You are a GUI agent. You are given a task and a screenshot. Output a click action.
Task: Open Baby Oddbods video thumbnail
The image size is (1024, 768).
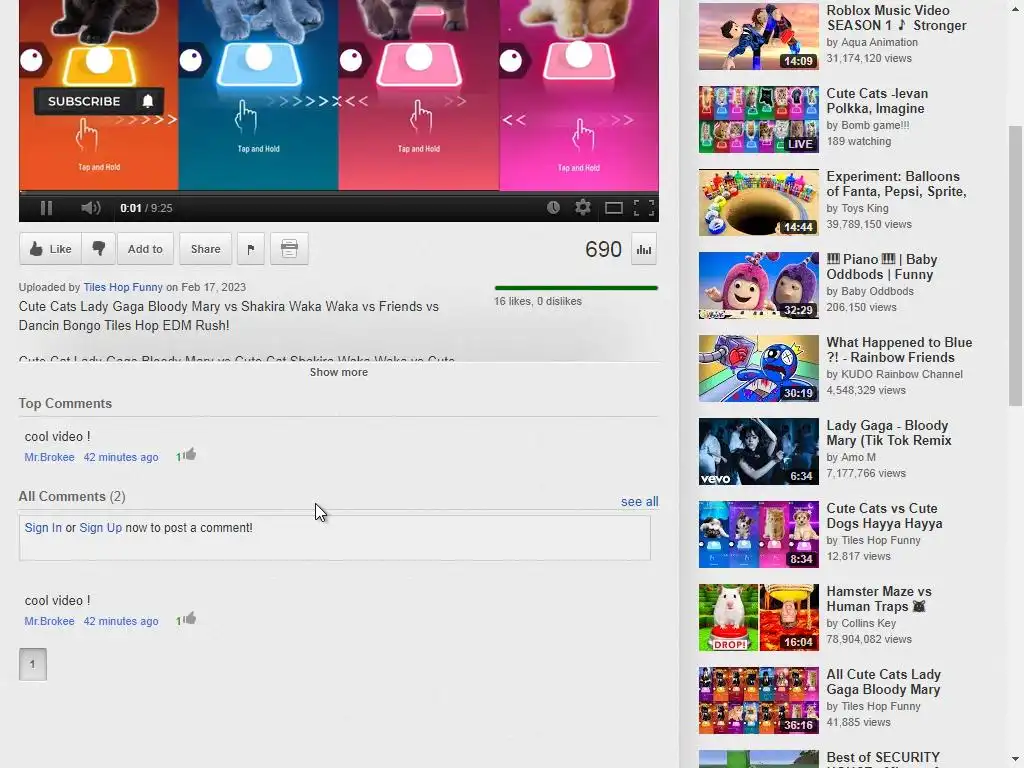tap(758, 285)
